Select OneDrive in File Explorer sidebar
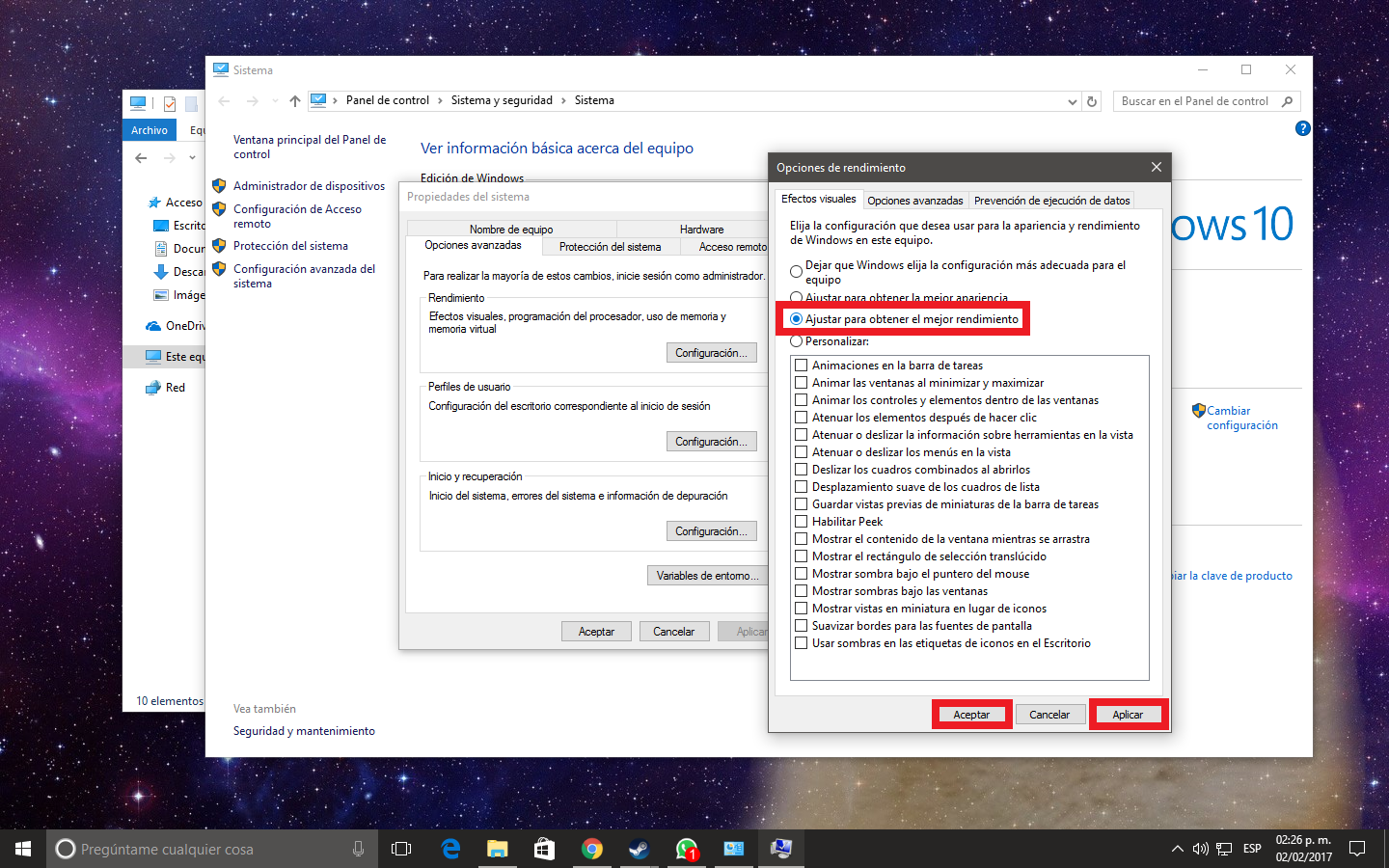The height and width of the screenshot is (868, 1389). [175, 326]
